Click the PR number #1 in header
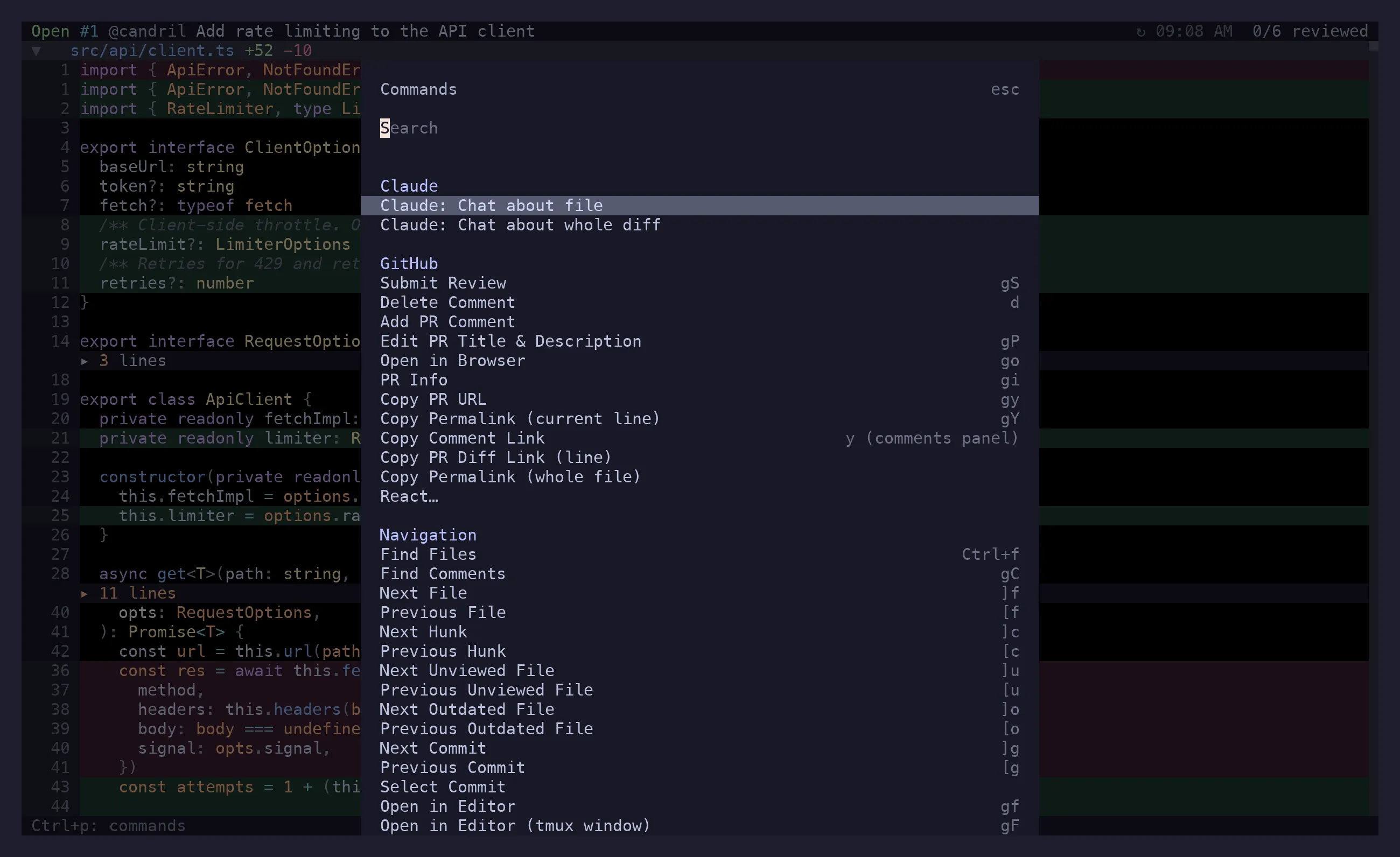This screenshot has width=1400, height=857. coord(89,31)
